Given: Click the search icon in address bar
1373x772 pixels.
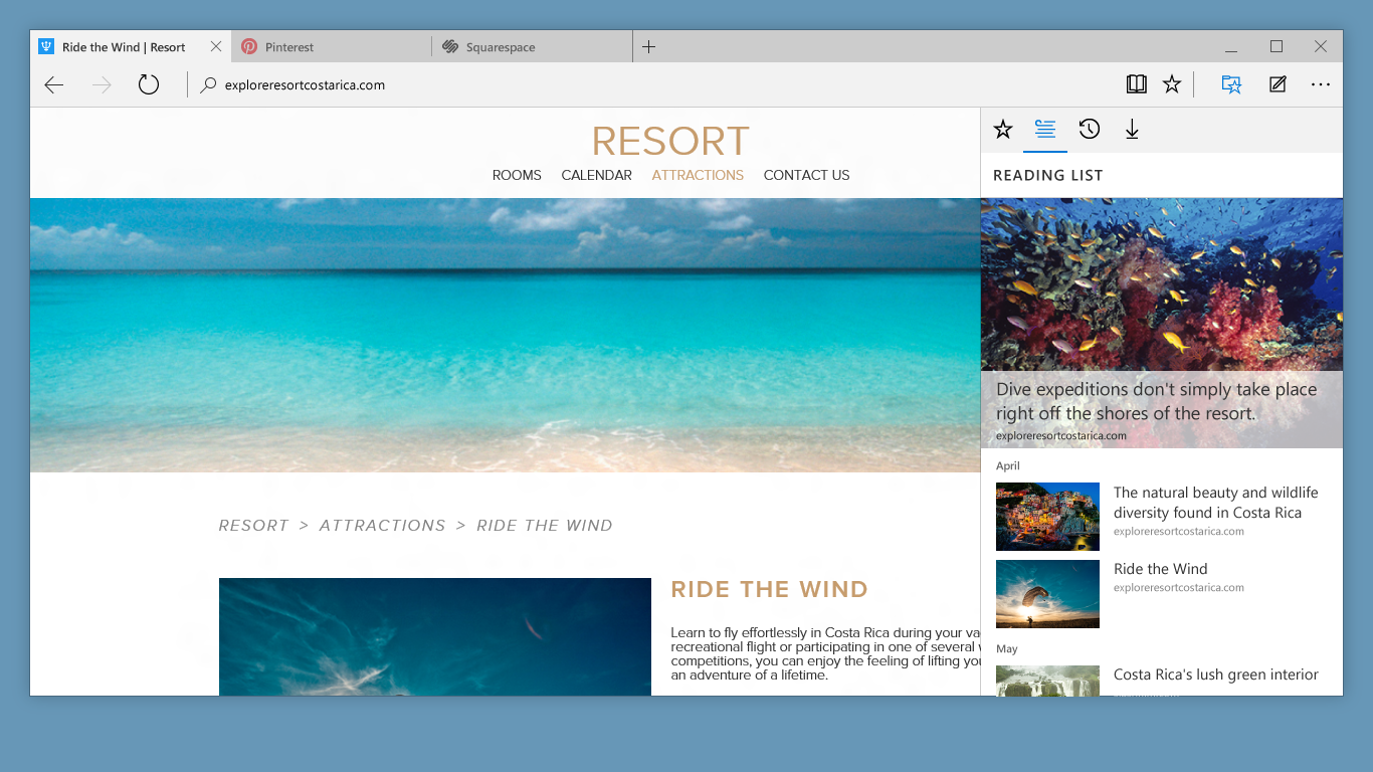Looking at the screenshot, I should click(x=208, y=85).
